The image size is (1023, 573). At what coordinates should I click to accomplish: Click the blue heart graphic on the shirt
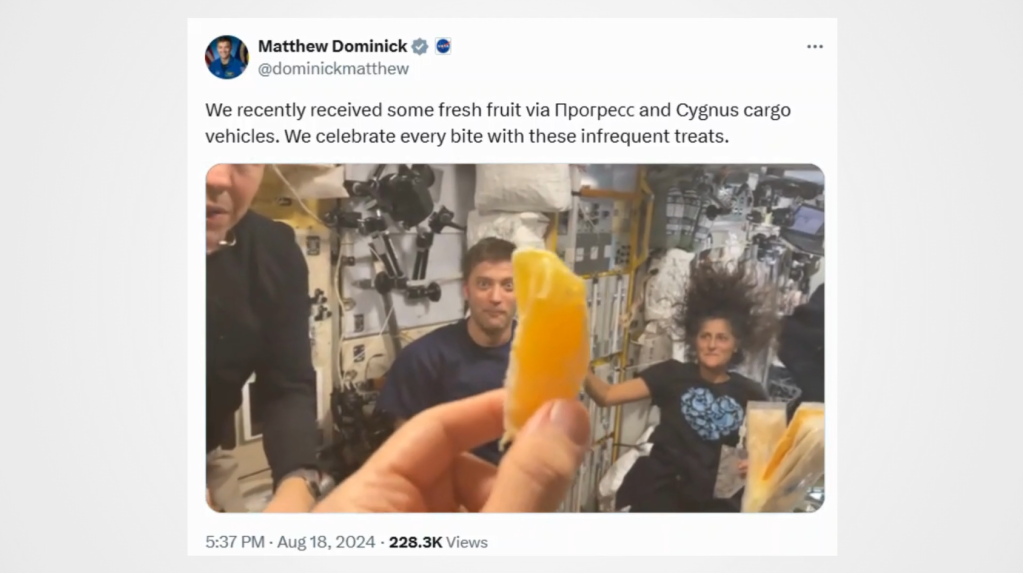coord(712,412)
